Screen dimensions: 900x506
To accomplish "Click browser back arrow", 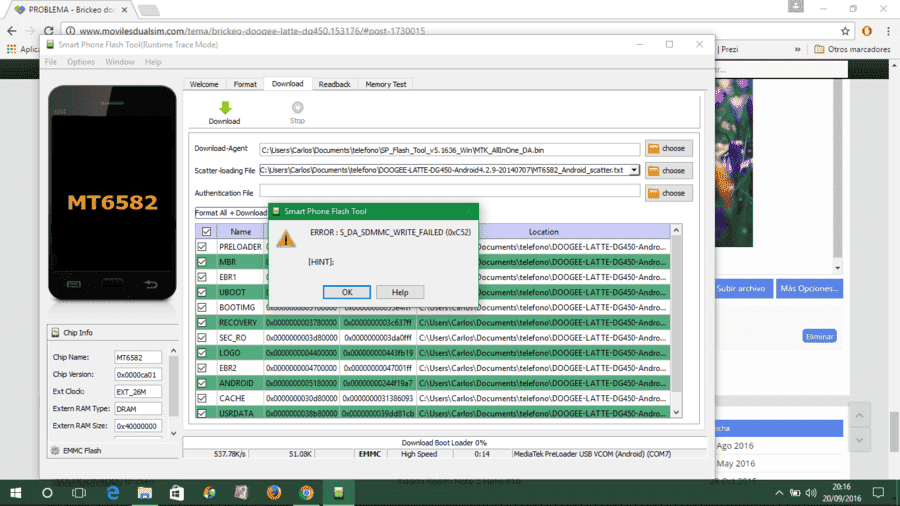I will click(12, 31).
